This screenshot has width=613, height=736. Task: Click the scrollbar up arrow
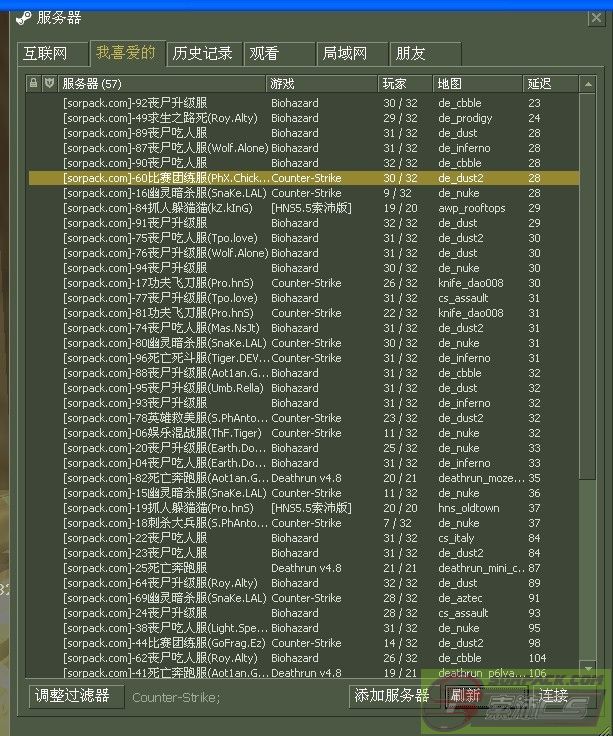coord(588,83)
